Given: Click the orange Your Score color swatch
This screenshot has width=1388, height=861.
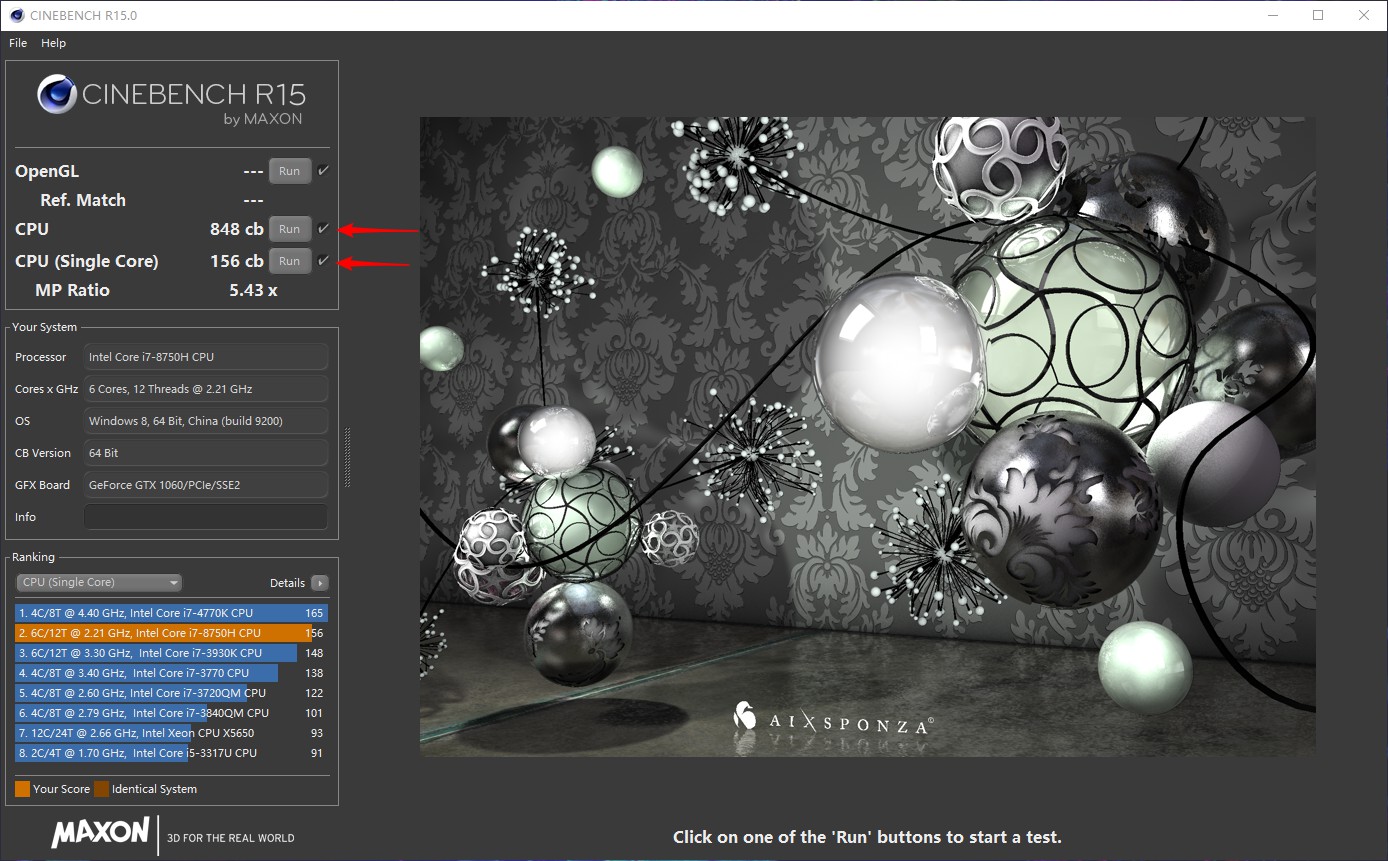Looking at the screenshot, I should 23,789.
